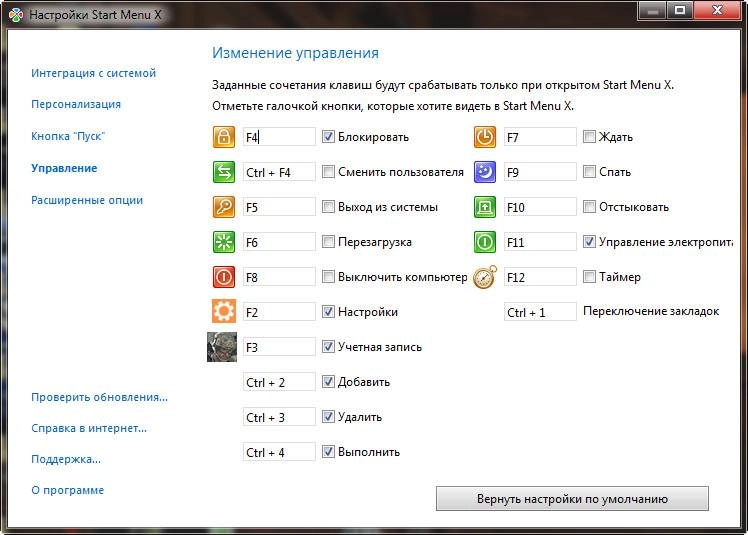
Task: Open the О программе link
Action: coord(67,490)
